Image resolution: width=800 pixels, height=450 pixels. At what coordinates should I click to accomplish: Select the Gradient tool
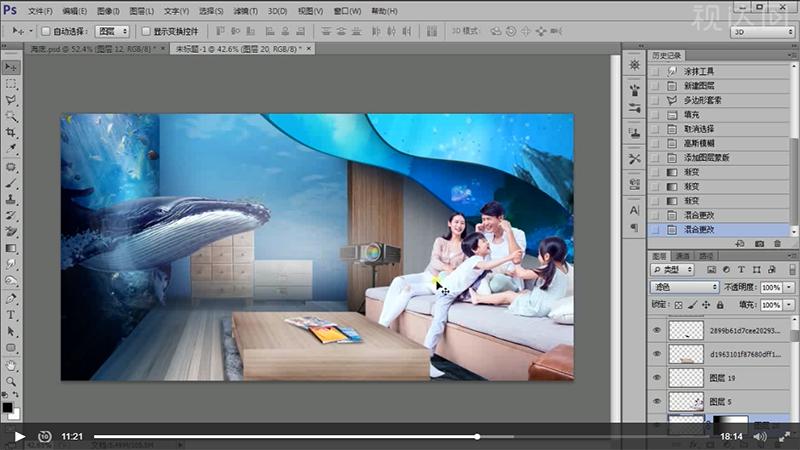(x=11, y=248)
